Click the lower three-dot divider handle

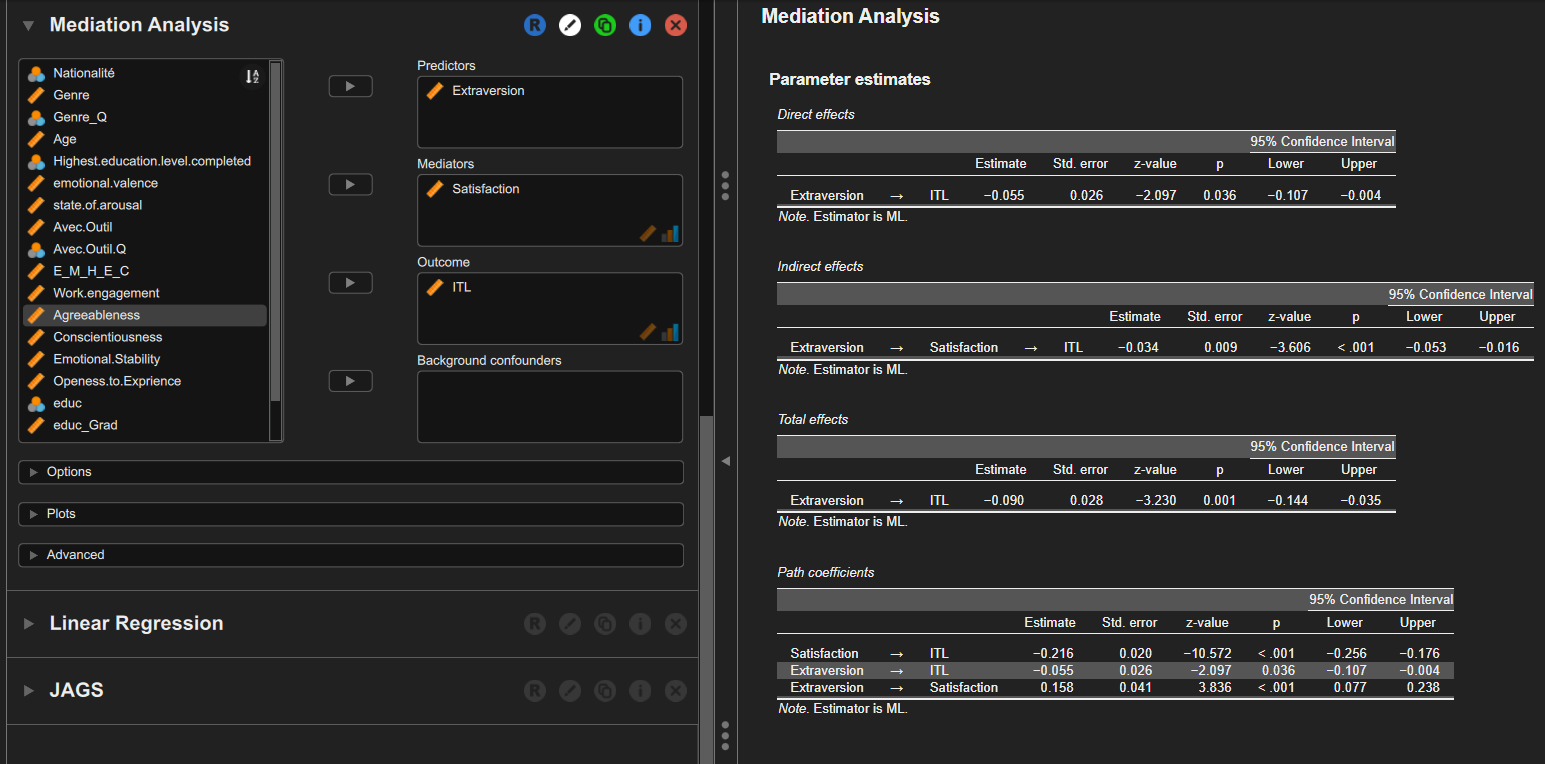[725, 736]
